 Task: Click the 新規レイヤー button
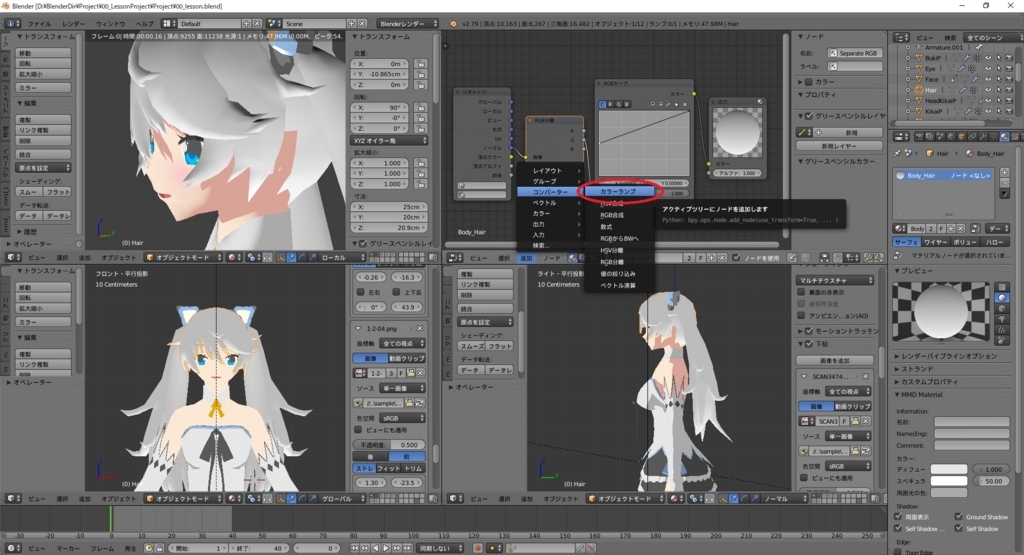coord(839,146)
